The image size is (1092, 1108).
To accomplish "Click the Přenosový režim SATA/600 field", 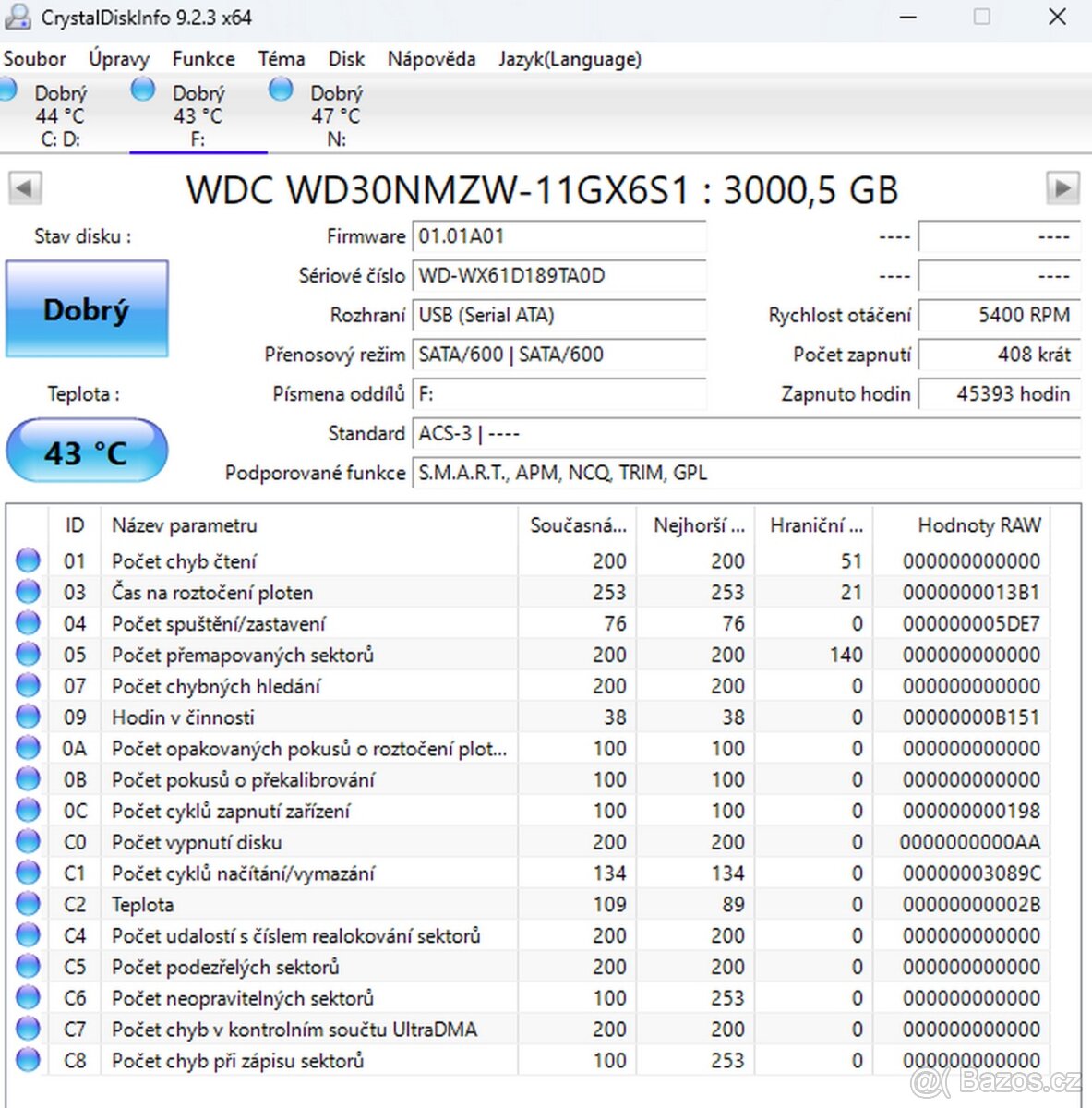I will [559, 355].
